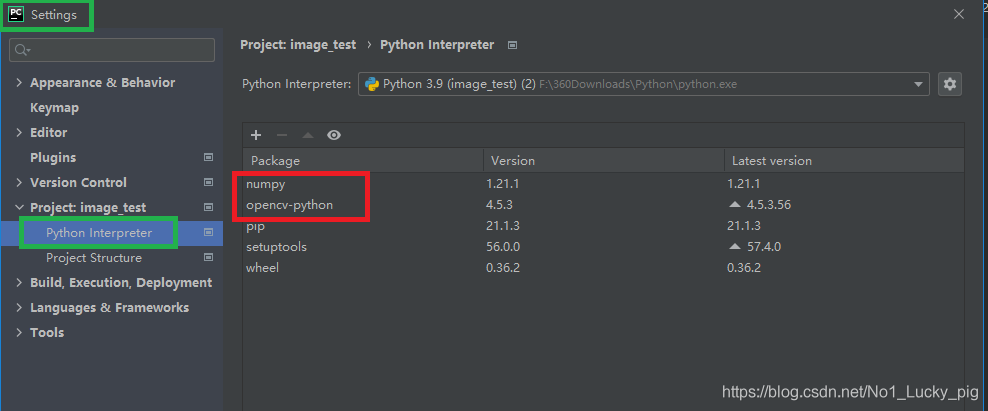This screenshot has width=988, height=411.
Task: Click the project-level icon beside Project Structure
Action: (x=209, y=258)
